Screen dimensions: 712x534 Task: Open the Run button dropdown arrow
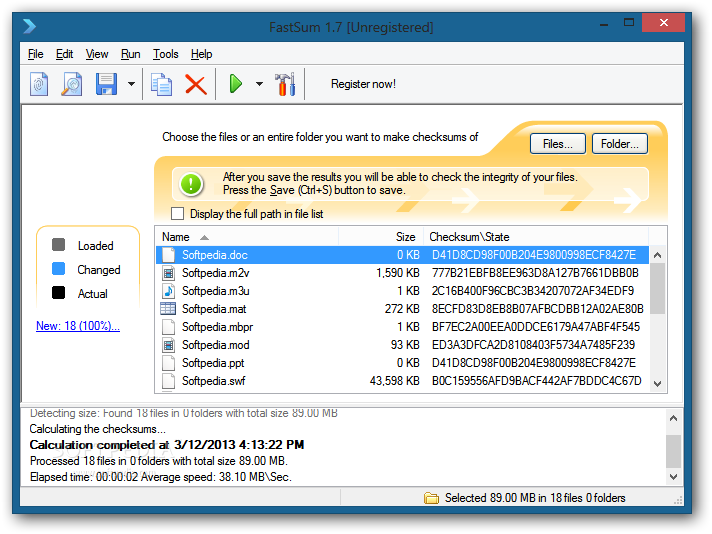[259, 84]
